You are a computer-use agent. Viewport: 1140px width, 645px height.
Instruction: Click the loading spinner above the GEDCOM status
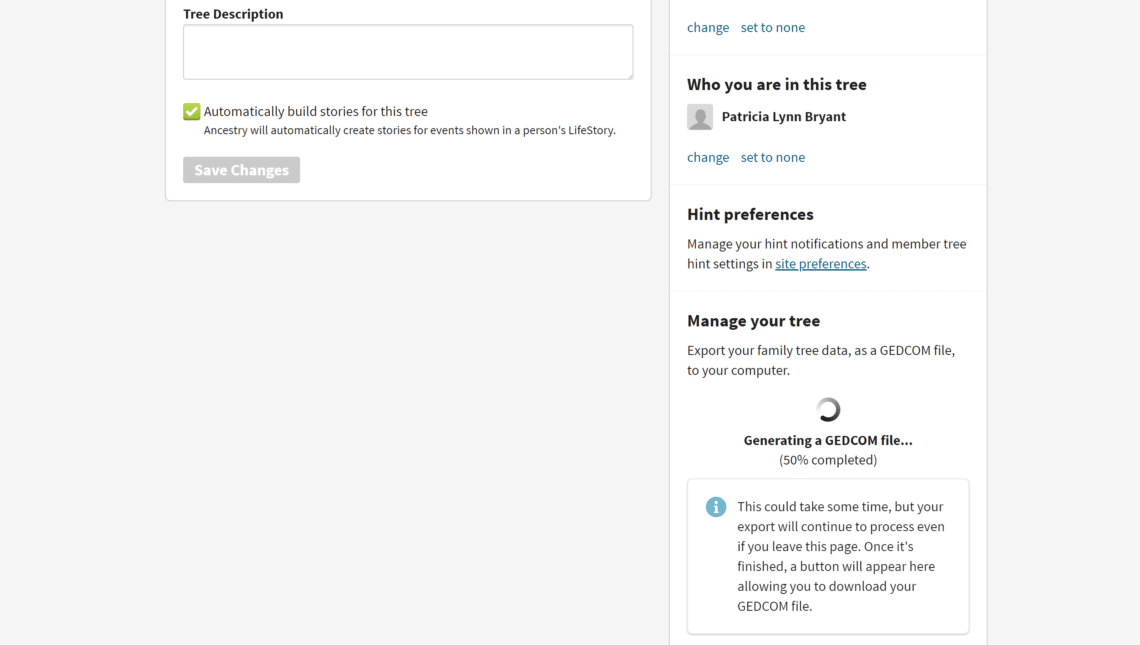coord(828,409)
